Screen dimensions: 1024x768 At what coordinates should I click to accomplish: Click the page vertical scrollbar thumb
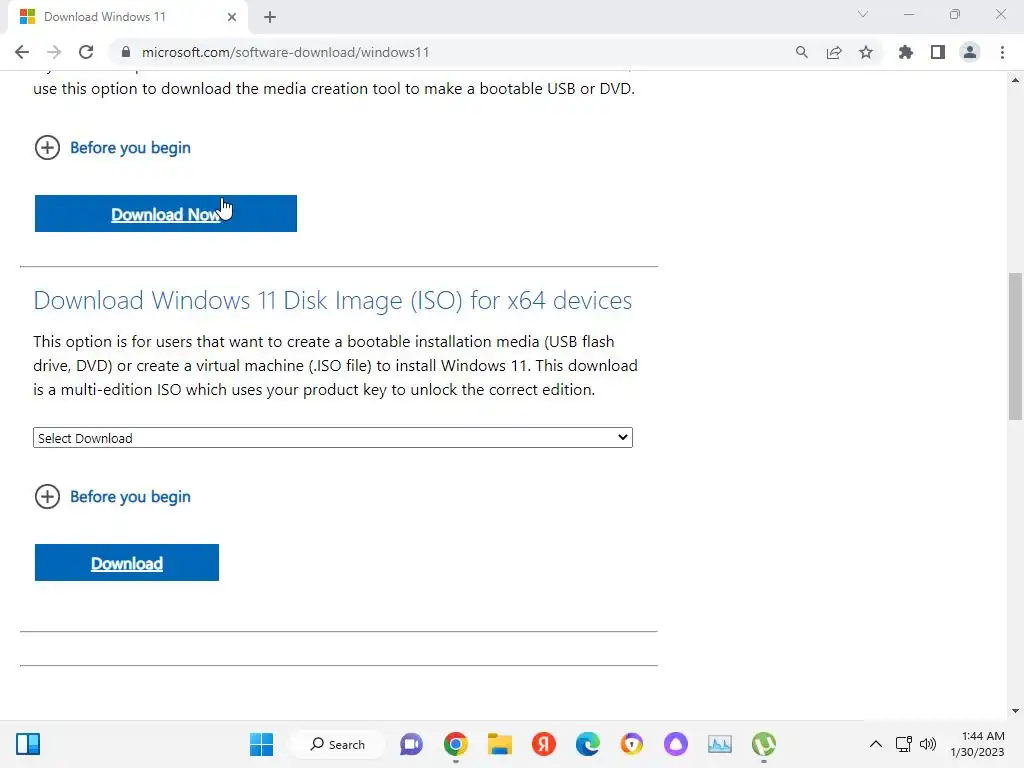click(x=1015, y=346)
